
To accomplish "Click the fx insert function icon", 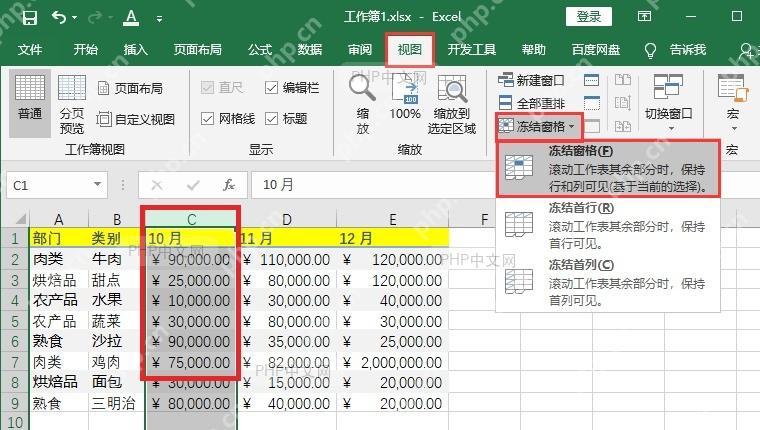I will coord(229,185).
